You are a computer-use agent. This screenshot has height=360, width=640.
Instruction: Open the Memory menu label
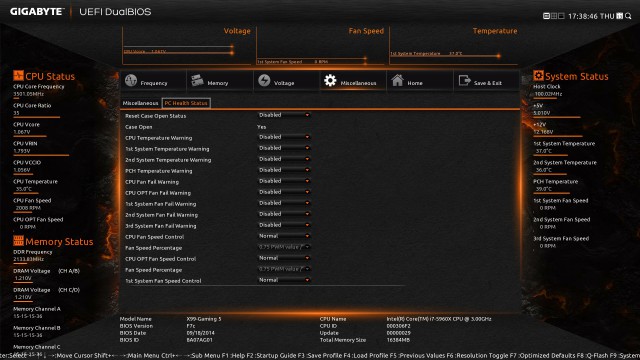pos(218,83)
